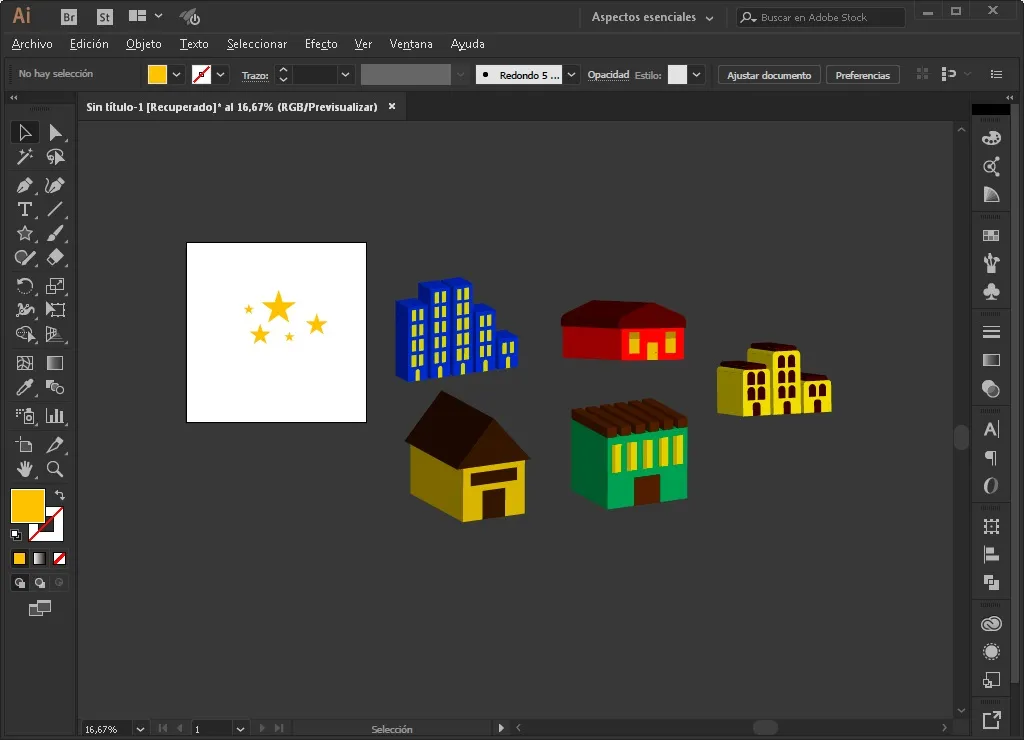Select the Width/Warp tool
The image size is (1024, 740).
[x=25, y=310]
